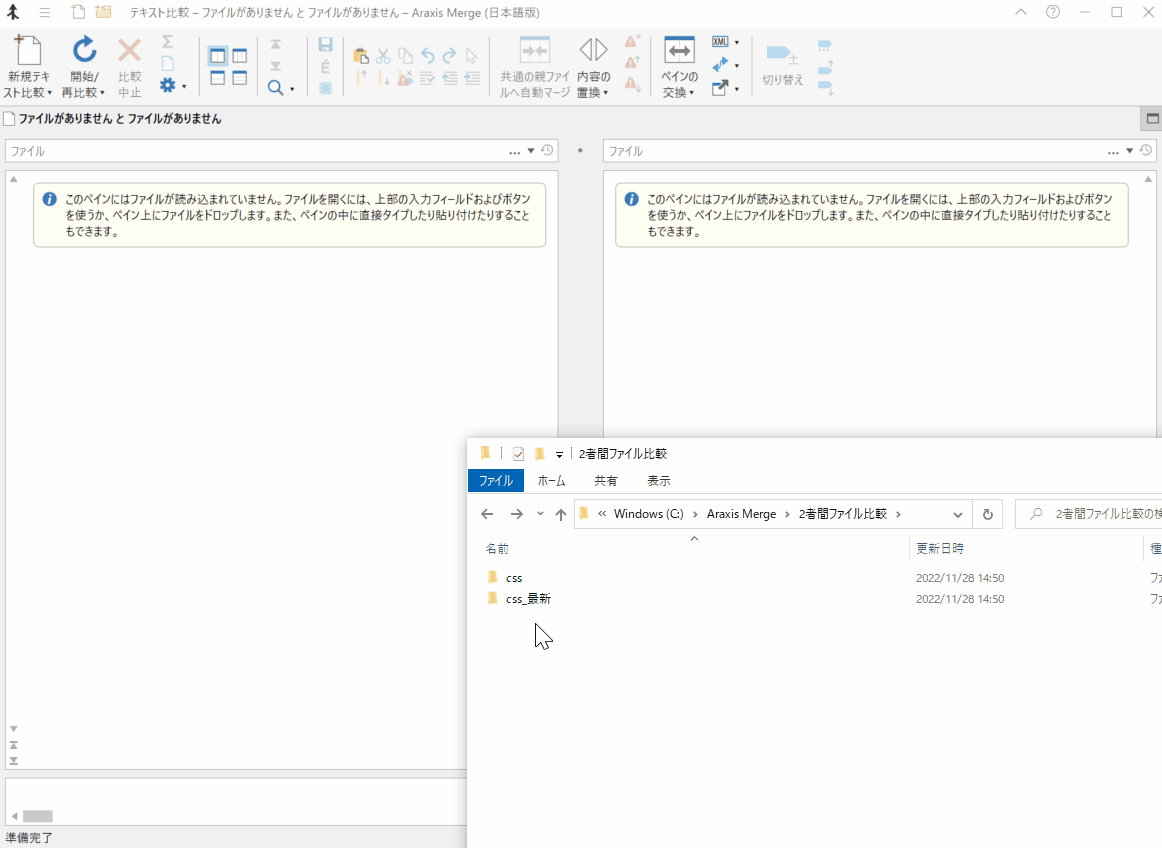Image resolution: width=1162 pixels, height=848 pixels.
Task: Select the css_最新 folder
Action: [x=527, y=599]
